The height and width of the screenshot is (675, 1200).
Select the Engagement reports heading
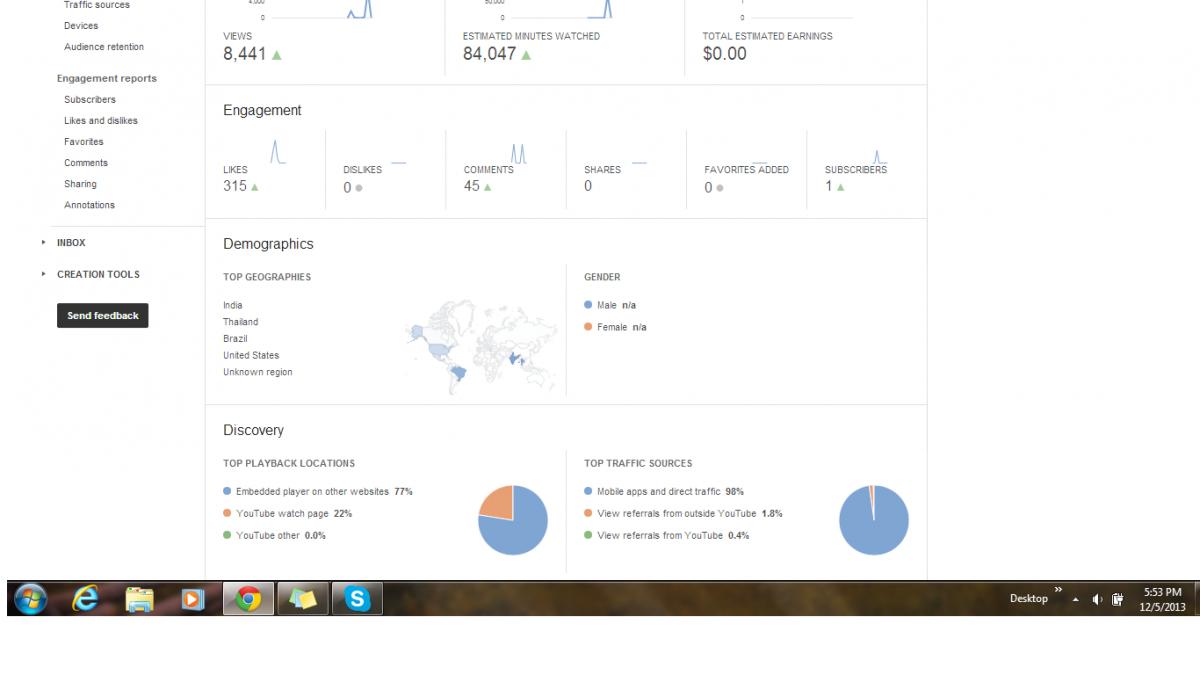[x=107, y=78]
